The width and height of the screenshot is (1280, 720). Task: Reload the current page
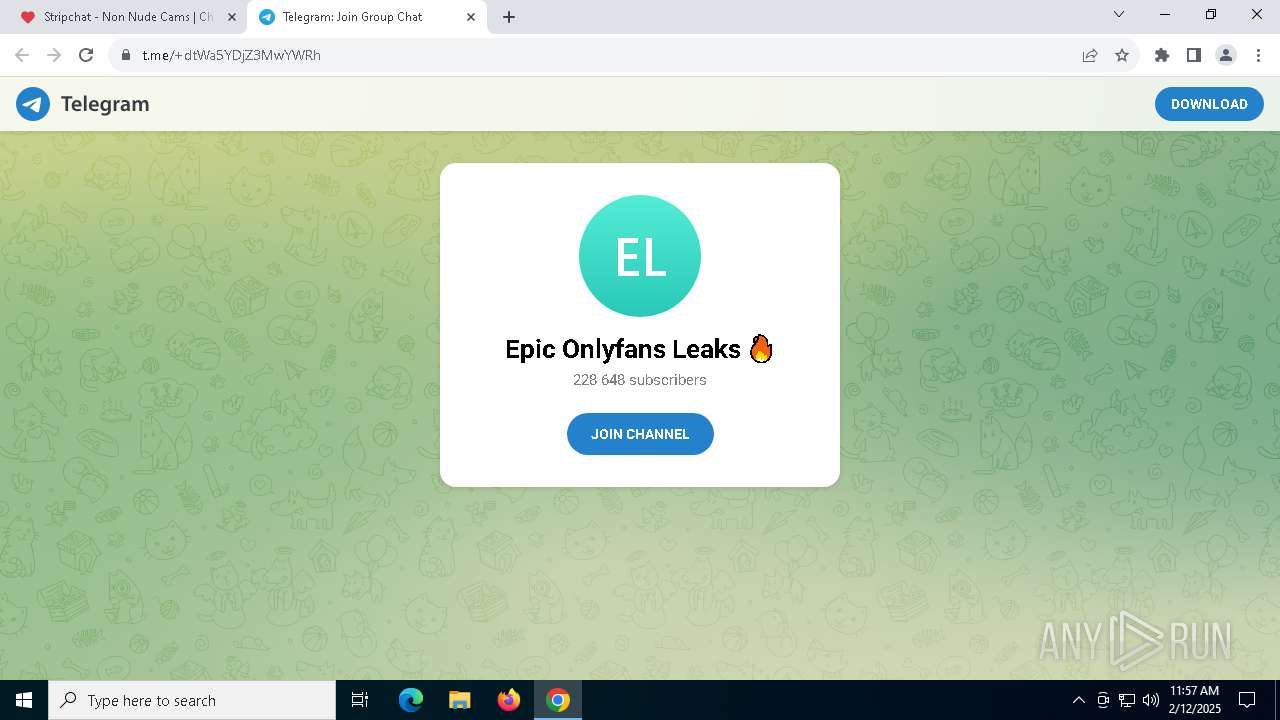point(86,55)
